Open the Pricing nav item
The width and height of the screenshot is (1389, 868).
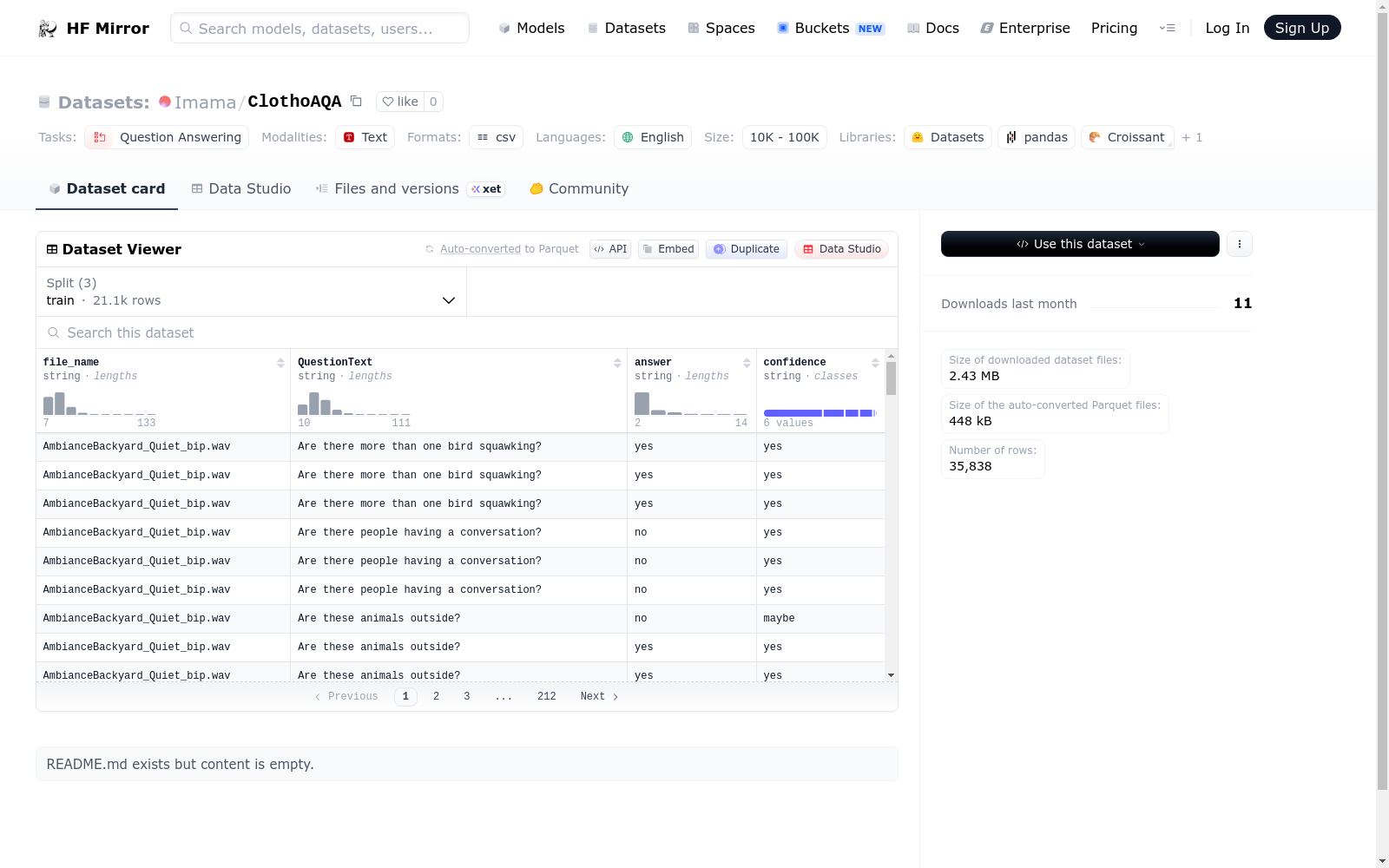pos(1114,28)
